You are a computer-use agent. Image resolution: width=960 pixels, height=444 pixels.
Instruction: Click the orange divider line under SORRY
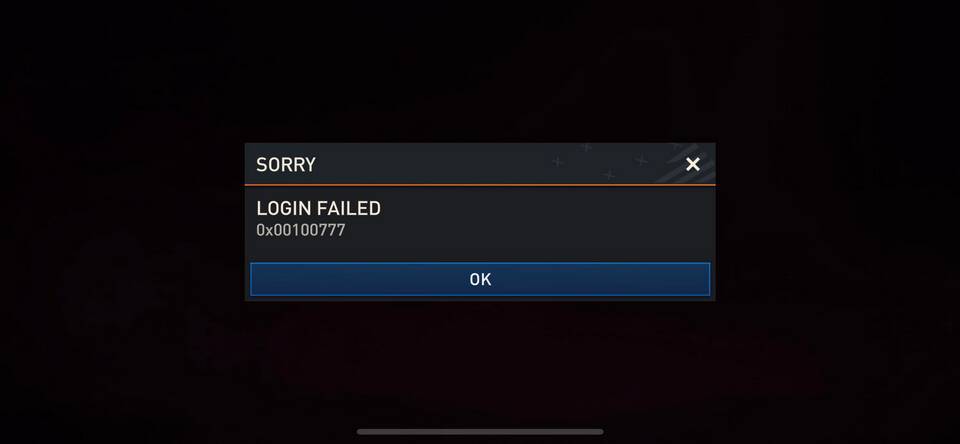tap(480, 184)
